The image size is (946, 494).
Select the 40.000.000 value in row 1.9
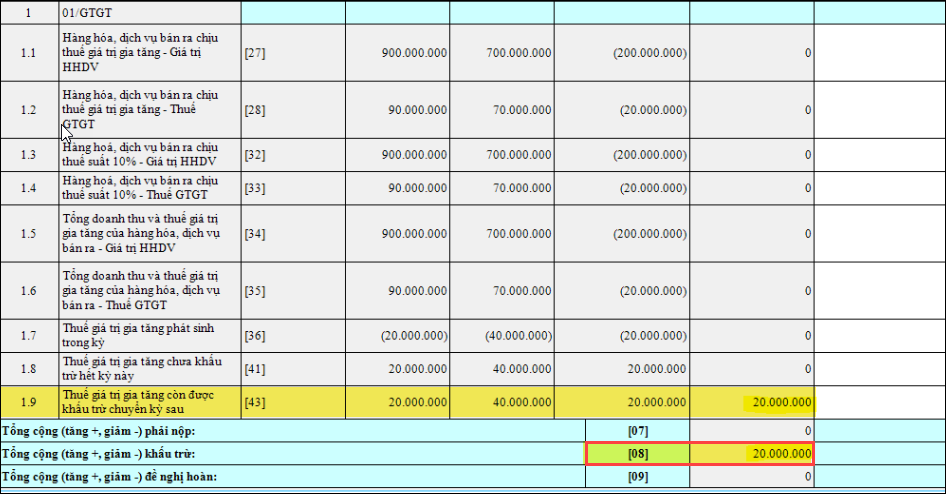522,403
